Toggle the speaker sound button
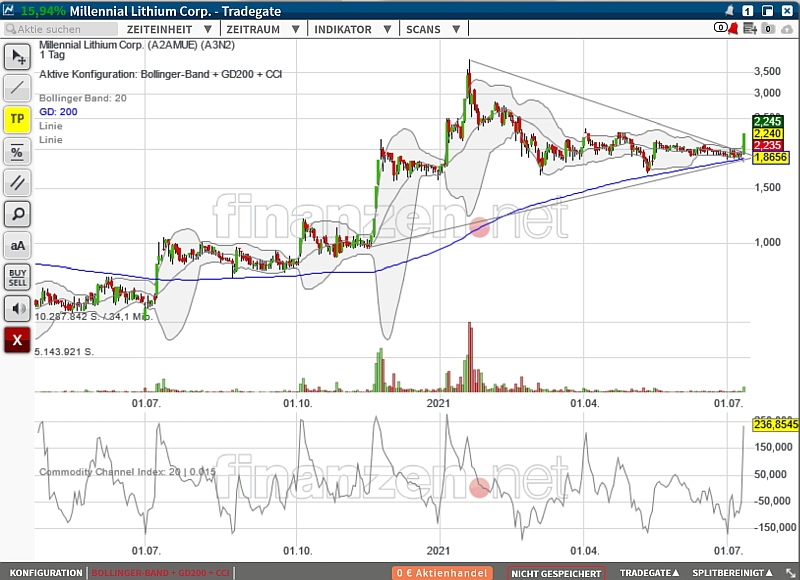The height and width of the screenshot is (580, 800). (x=18, y=308)
